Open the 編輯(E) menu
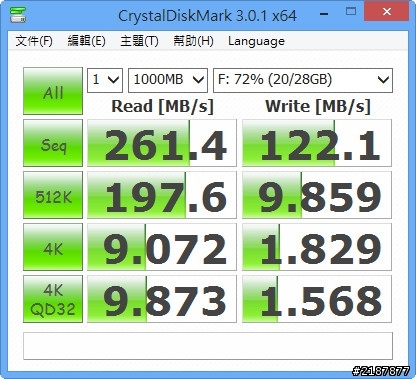 tap(87, 41)
